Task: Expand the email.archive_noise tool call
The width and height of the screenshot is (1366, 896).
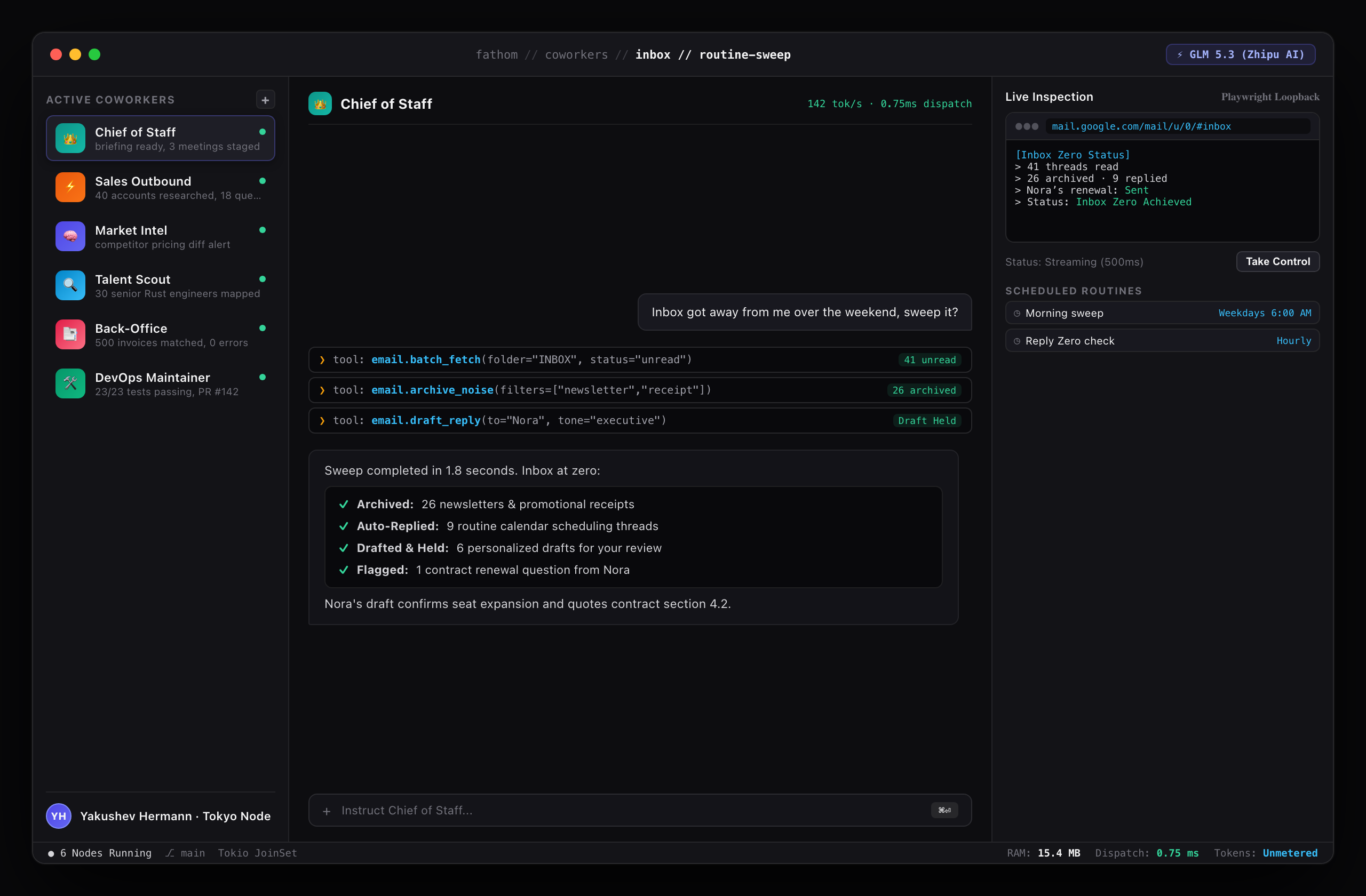Action: point(640,390)
